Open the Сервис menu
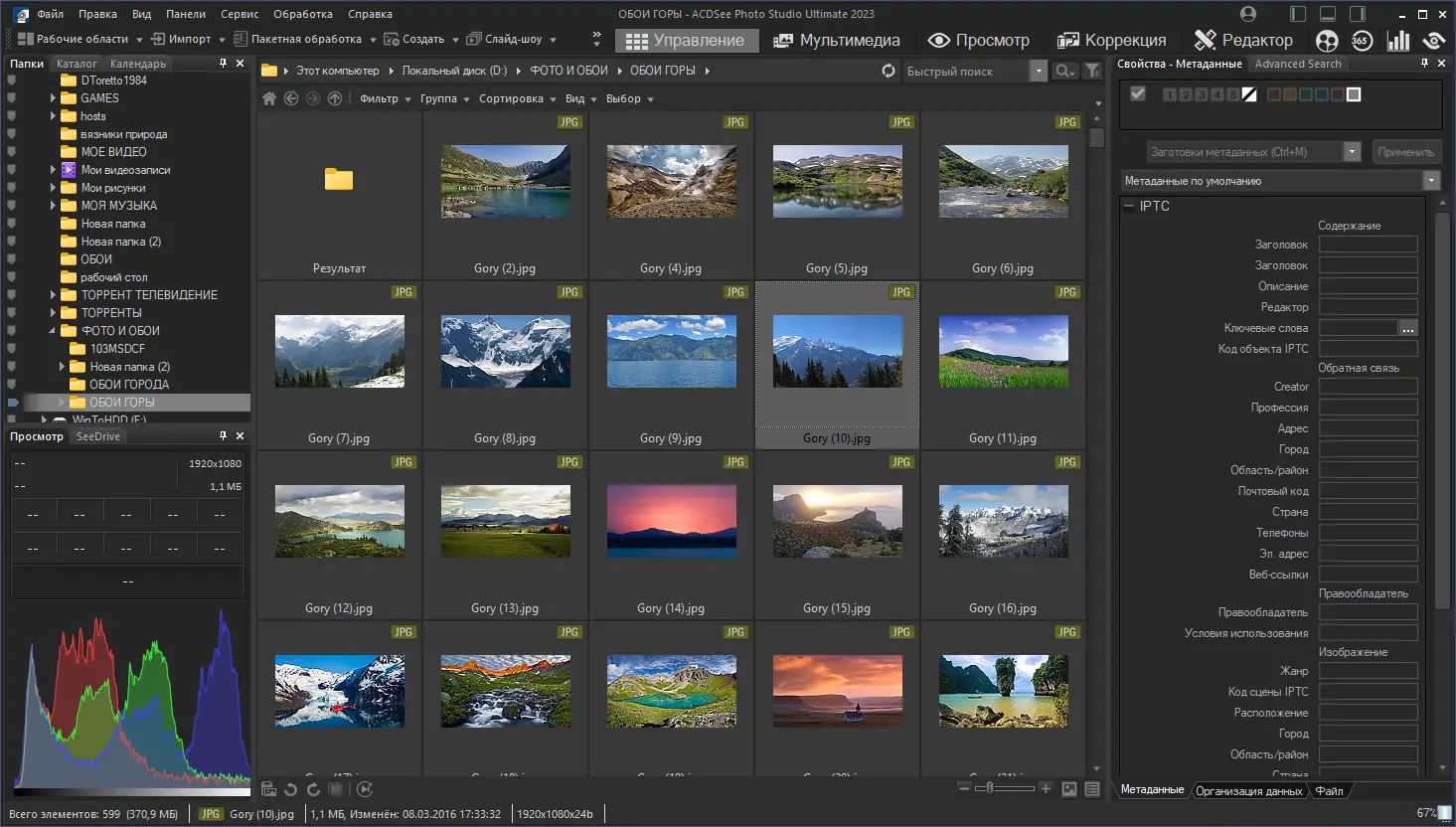The width and height of the screenshot is (1456, 827). (239, 14)
